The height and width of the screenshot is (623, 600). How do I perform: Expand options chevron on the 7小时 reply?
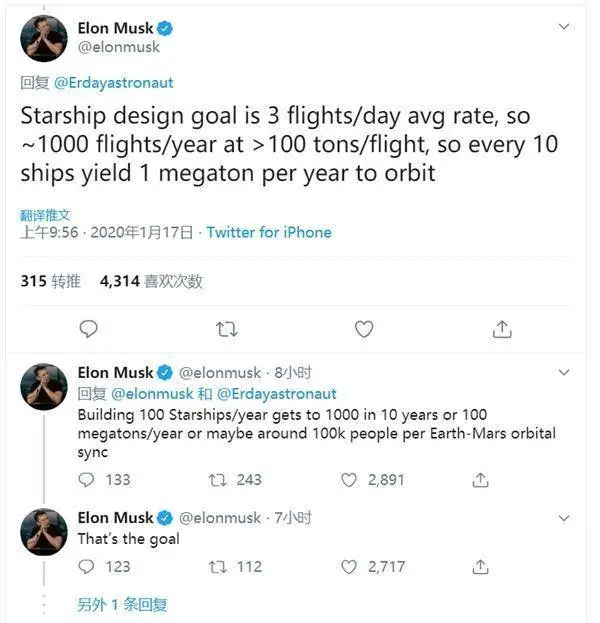(x=564, y=518)
